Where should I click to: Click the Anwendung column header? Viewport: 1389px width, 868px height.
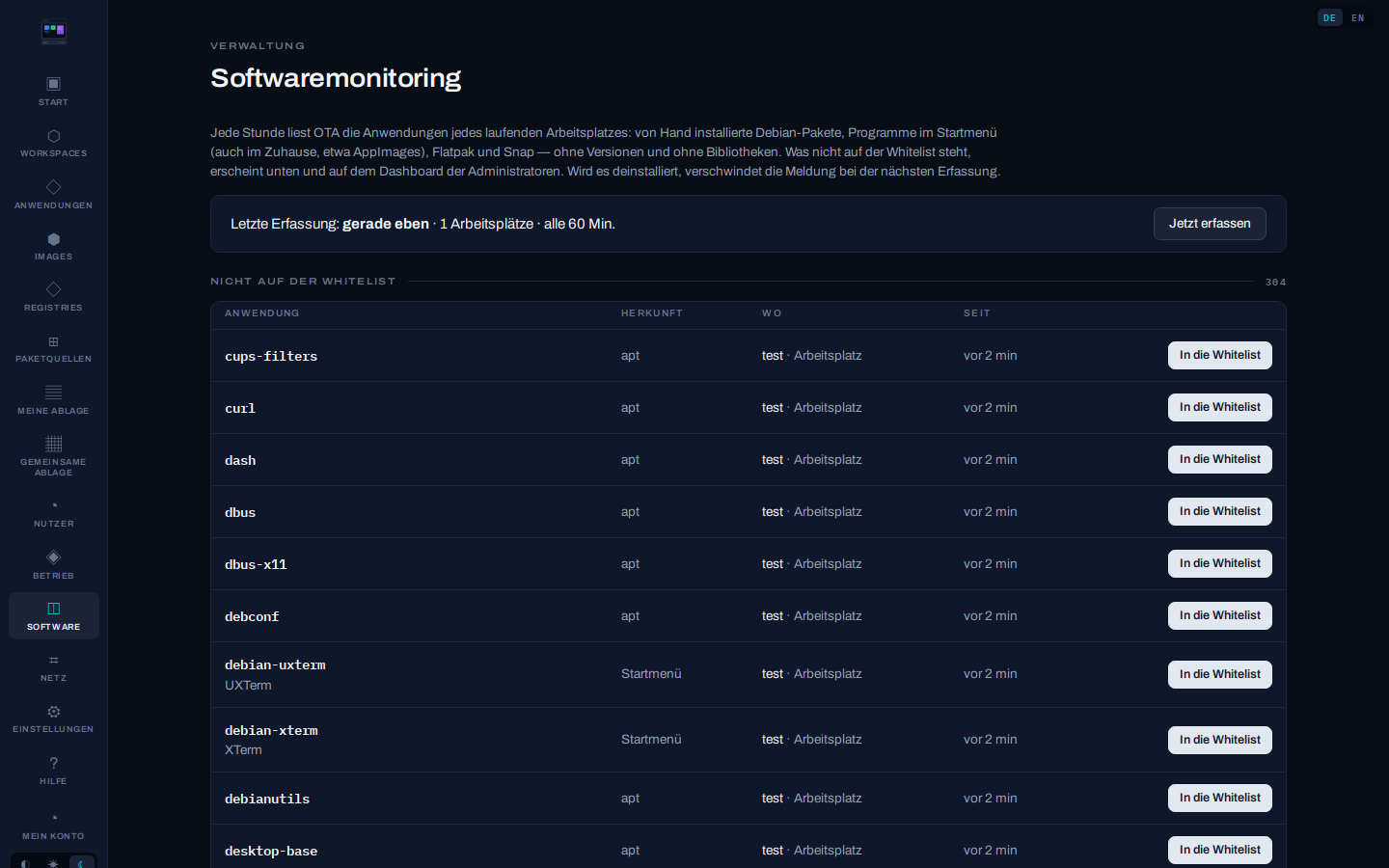(262, 313)
